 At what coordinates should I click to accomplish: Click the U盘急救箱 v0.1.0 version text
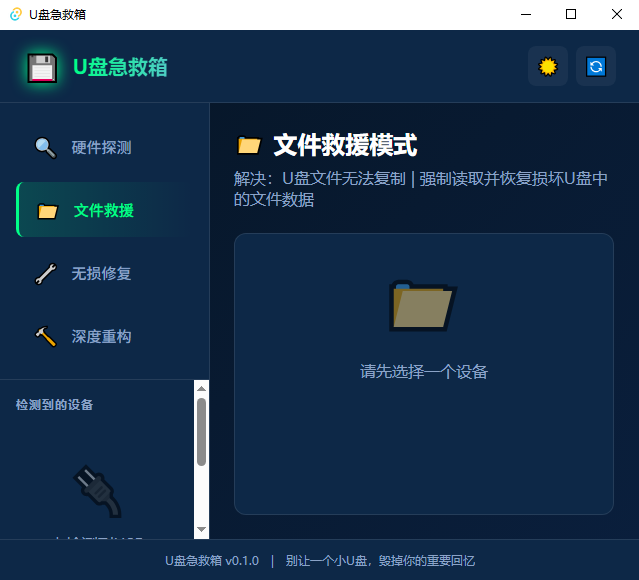point(212,561)
